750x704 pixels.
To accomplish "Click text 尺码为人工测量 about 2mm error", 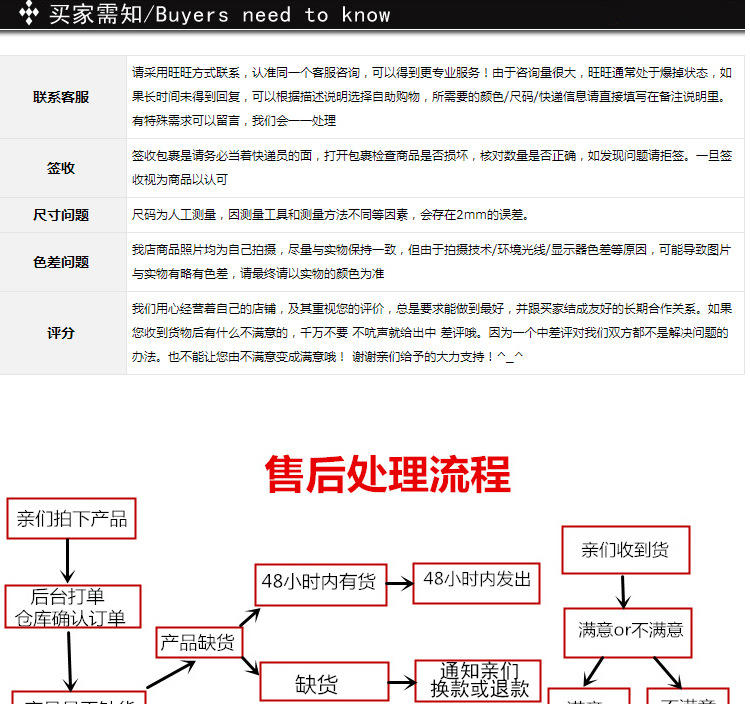I will coord(331,215).
